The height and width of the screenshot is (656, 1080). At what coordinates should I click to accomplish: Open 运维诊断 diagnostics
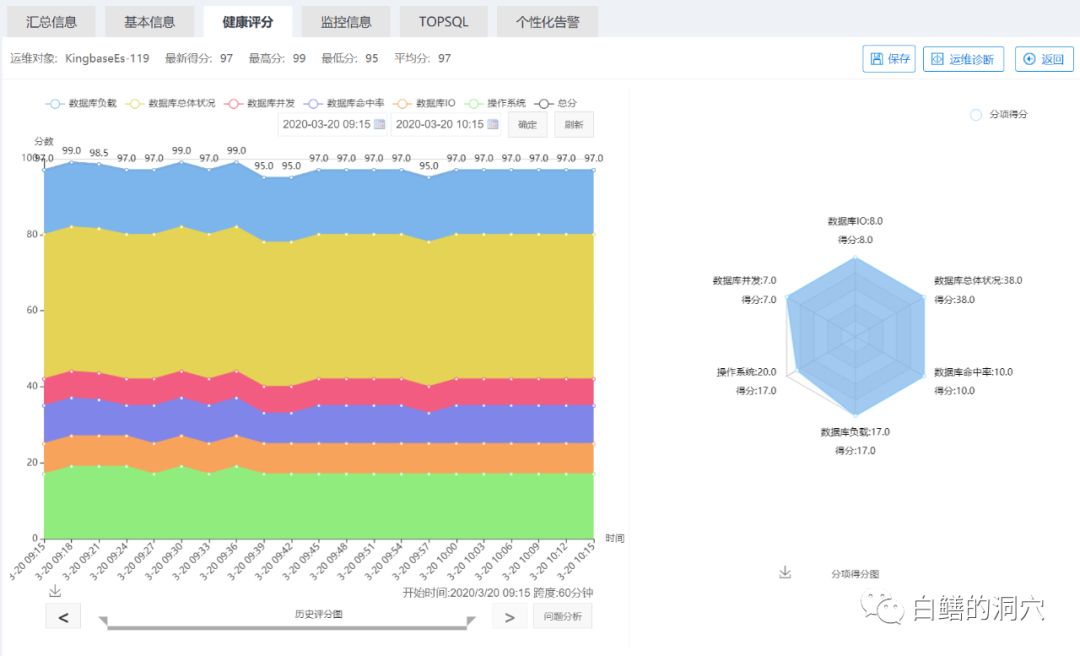(963, 59)
